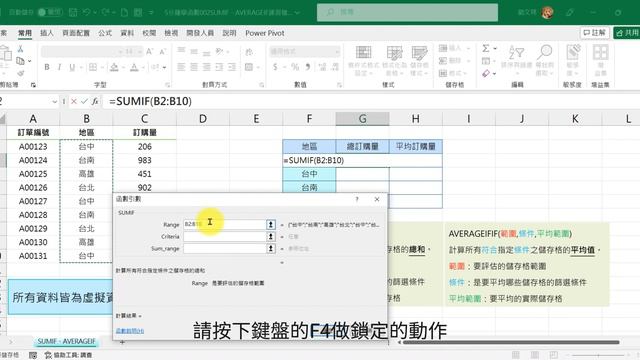This screenshot has width=640, height=360.
Task: Click the collapse button beside Sum_range field
Action: [271, 248]
